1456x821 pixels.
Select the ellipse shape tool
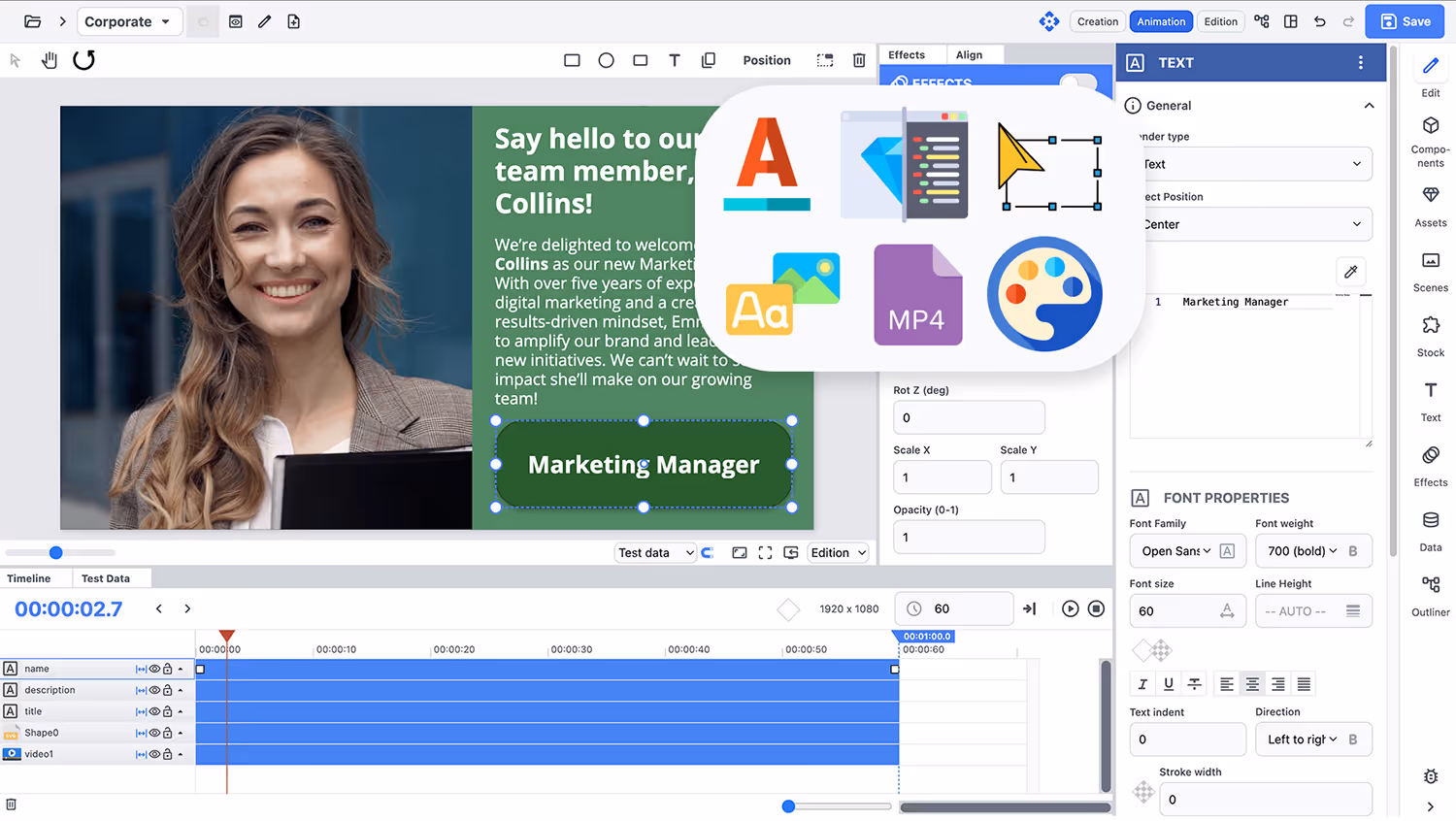tap(606, 60)
